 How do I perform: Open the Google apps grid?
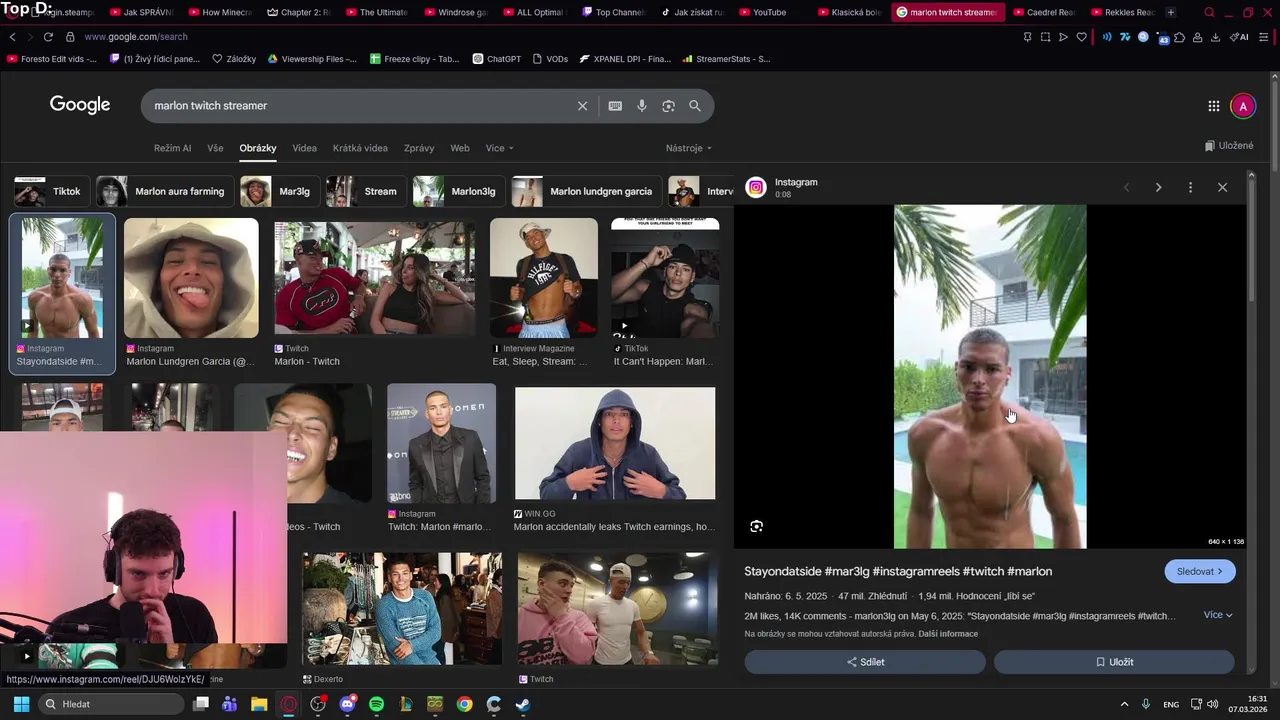[1213, 106]
